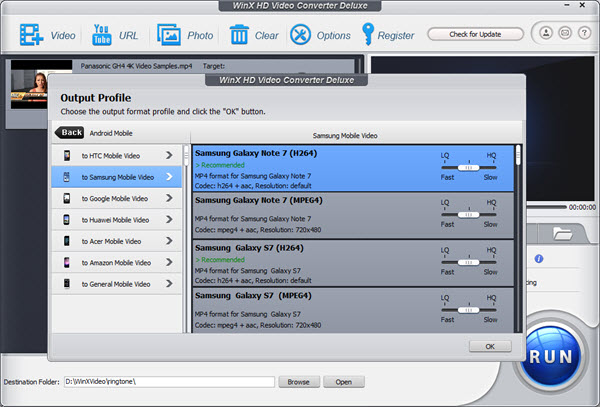Viewport: 600px width, 407px height.
Task: Click the email envelope icon
Action: (x=565, y=33)
